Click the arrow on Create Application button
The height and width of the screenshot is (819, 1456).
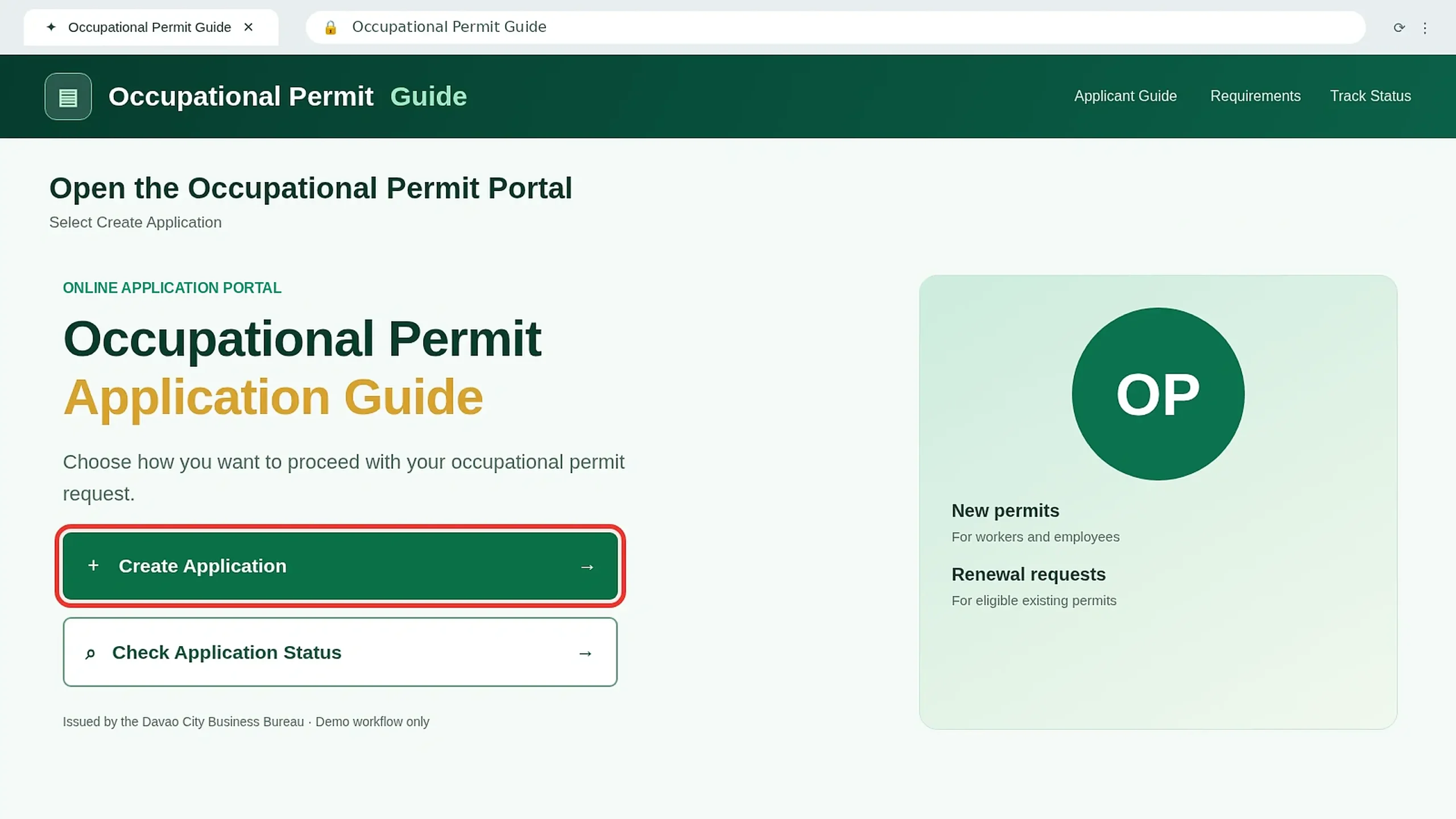pyautogui.click(x=587, y=567)
